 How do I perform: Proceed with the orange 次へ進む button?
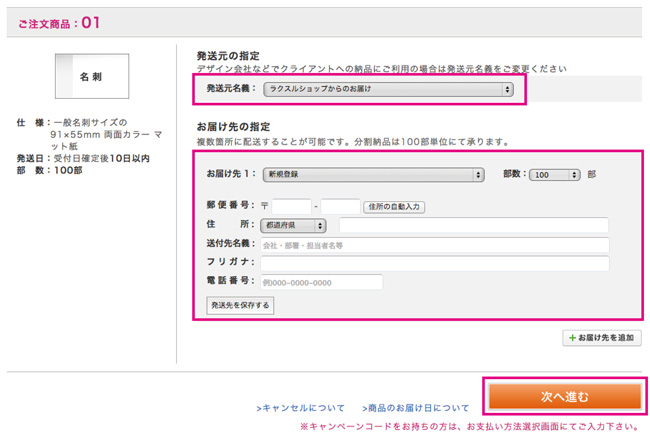pos(564,396)
